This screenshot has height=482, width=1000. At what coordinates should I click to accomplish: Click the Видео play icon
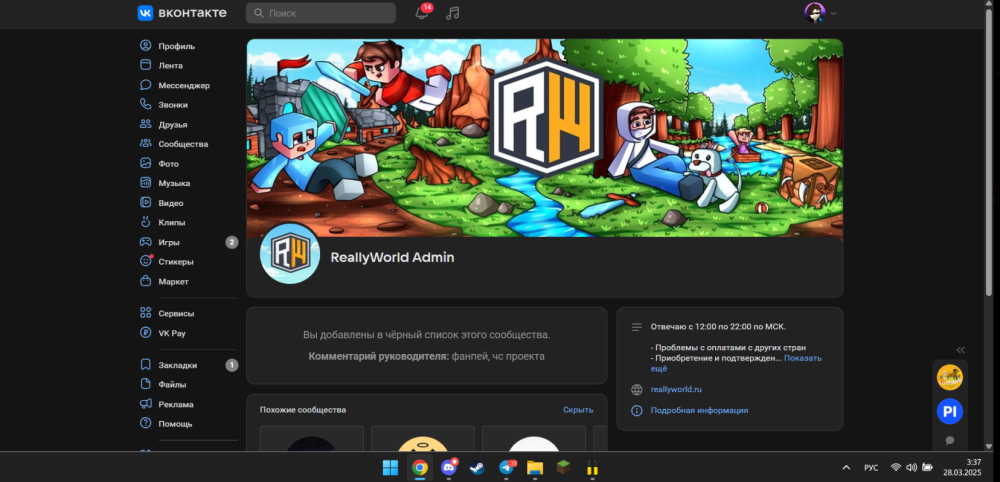[x=145, y=203]
